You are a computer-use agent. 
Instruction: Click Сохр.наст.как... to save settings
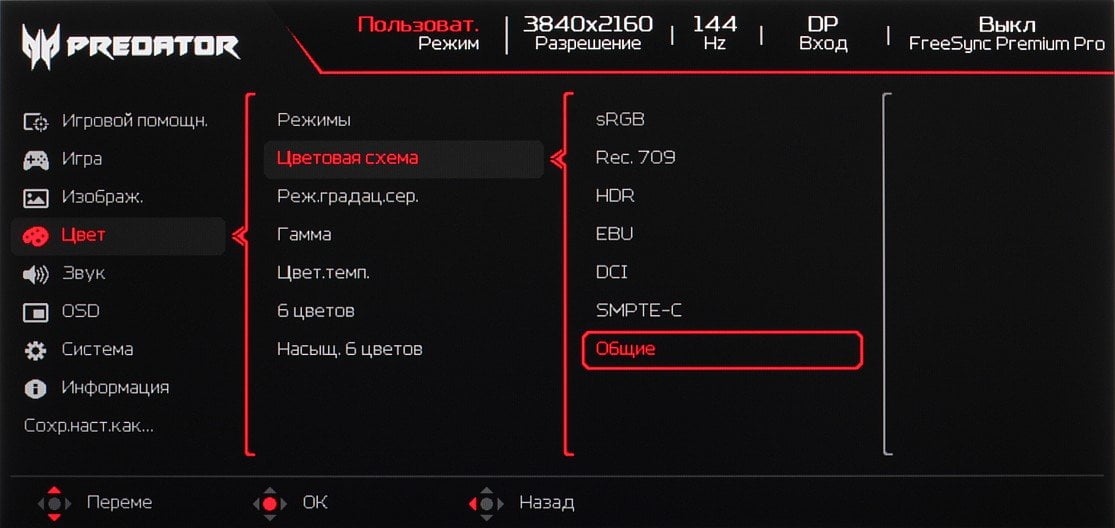(x=89, y=426)
